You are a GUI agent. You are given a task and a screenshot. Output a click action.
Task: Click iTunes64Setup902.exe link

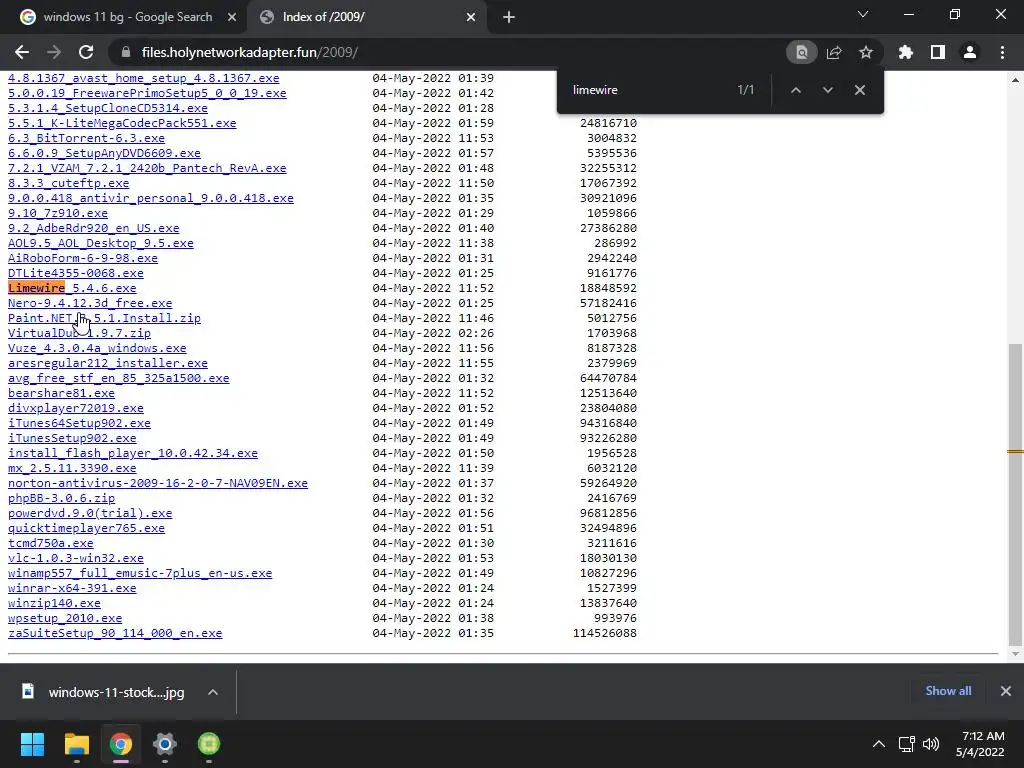(x=79, y=423)
